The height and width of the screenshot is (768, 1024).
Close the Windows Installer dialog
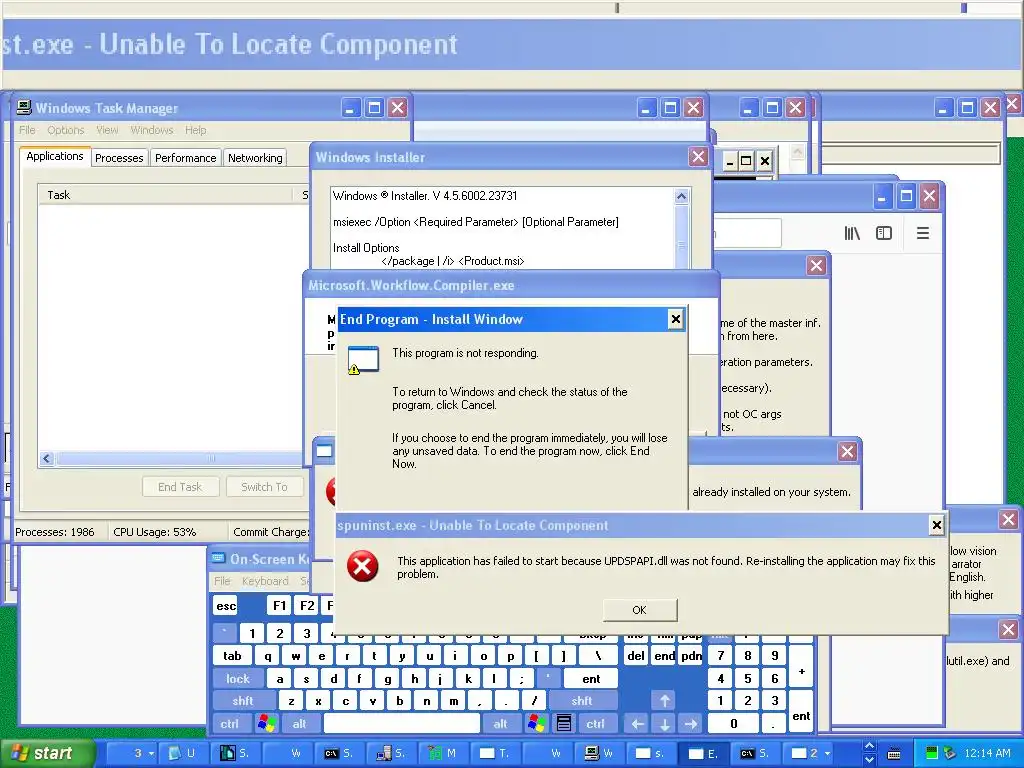pos(698,157)
